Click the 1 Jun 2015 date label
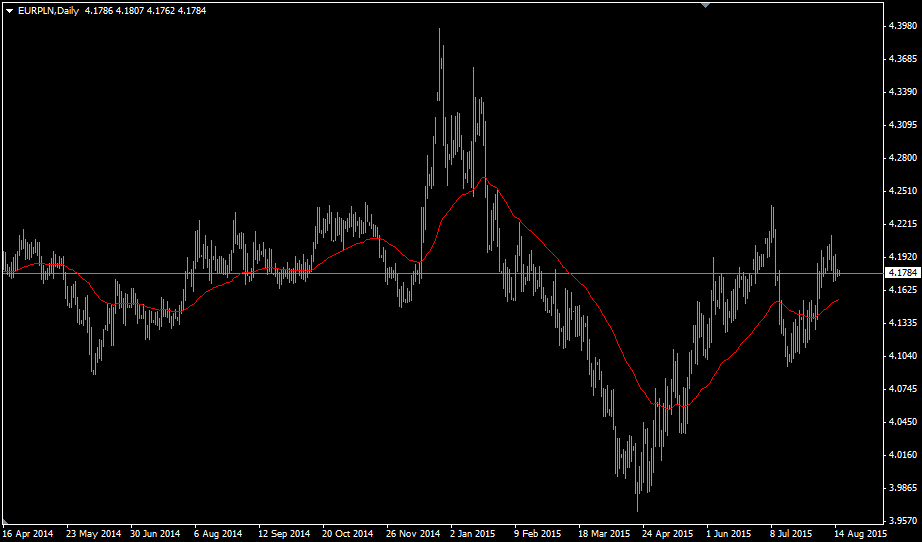 coord(729,534)
